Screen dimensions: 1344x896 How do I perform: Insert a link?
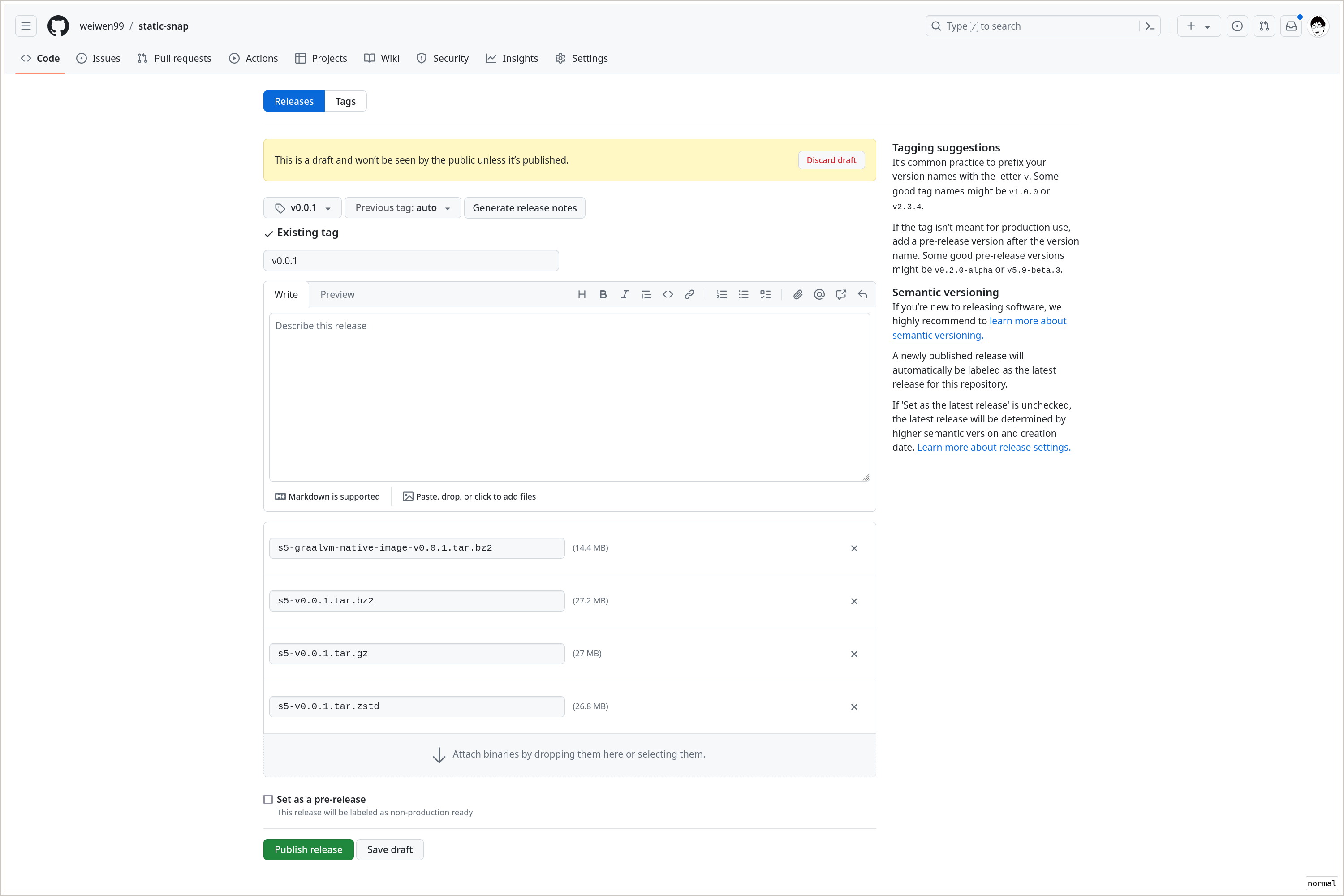tap(690, 294)
